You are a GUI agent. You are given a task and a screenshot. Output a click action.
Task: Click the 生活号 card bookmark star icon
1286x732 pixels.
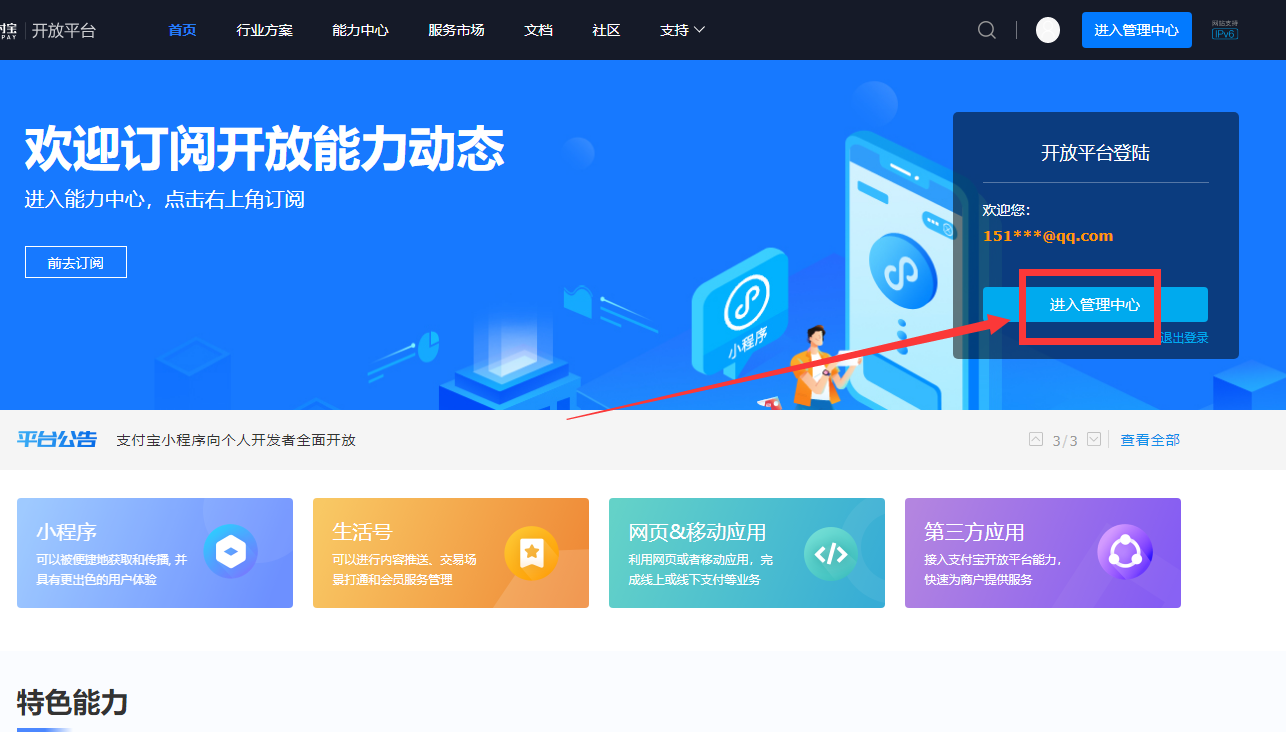click(531, 552)
